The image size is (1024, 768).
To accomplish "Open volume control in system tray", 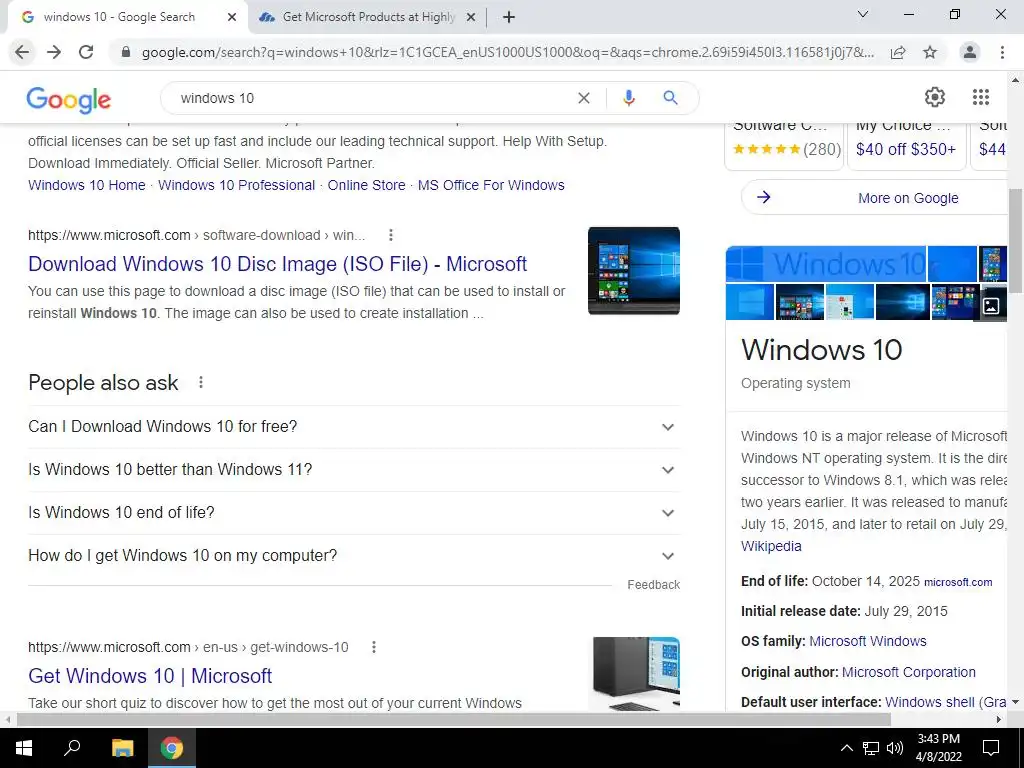I will point(895,748).
